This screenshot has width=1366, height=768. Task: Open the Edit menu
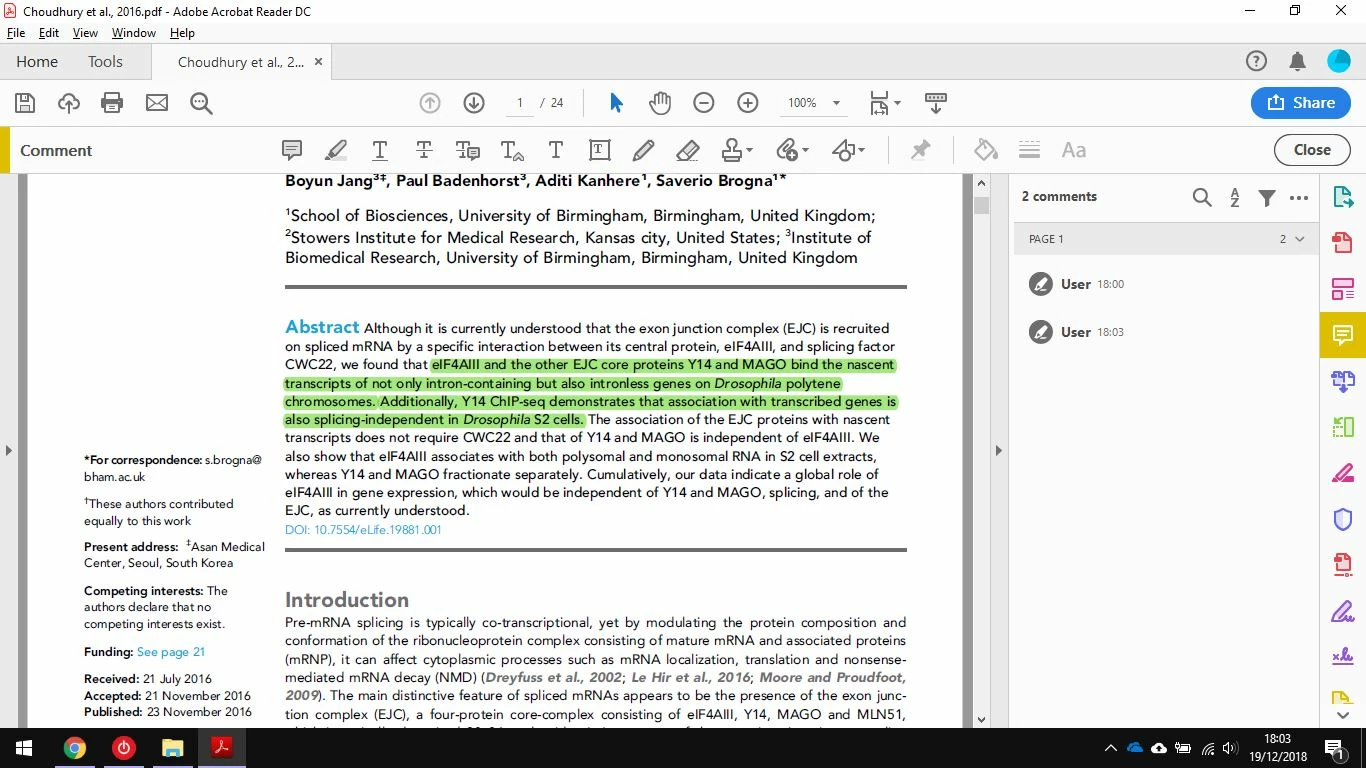(49, 33)
